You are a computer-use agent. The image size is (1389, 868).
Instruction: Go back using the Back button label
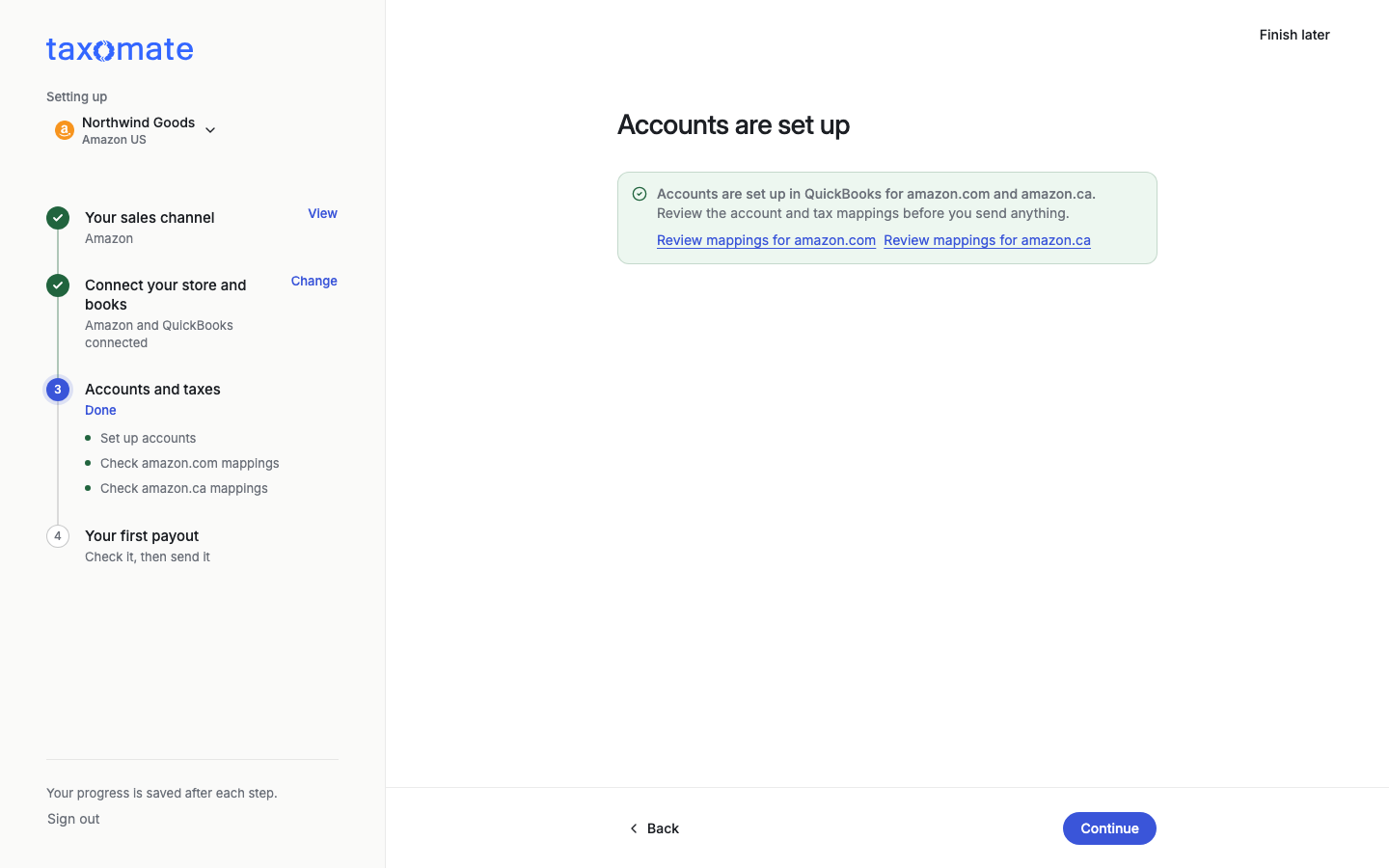click(x=663, y=828)
